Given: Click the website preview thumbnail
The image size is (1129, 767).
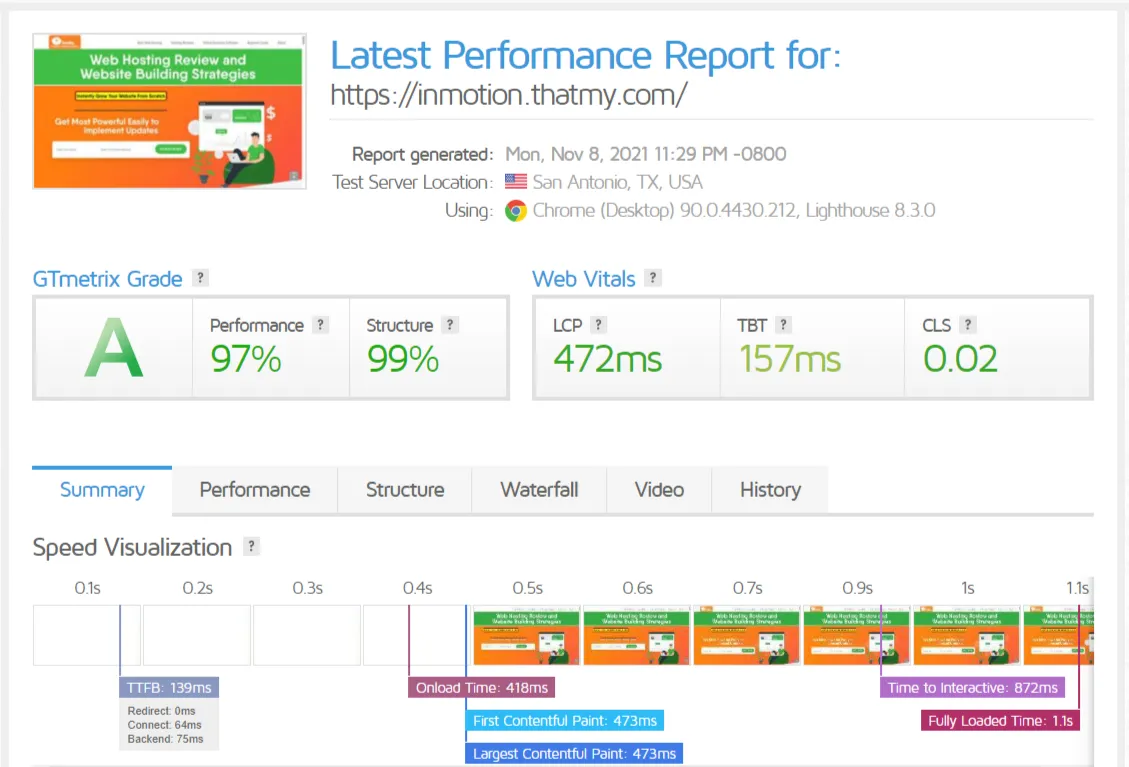Looking at the screenshot, I should (x=169, y=110).
